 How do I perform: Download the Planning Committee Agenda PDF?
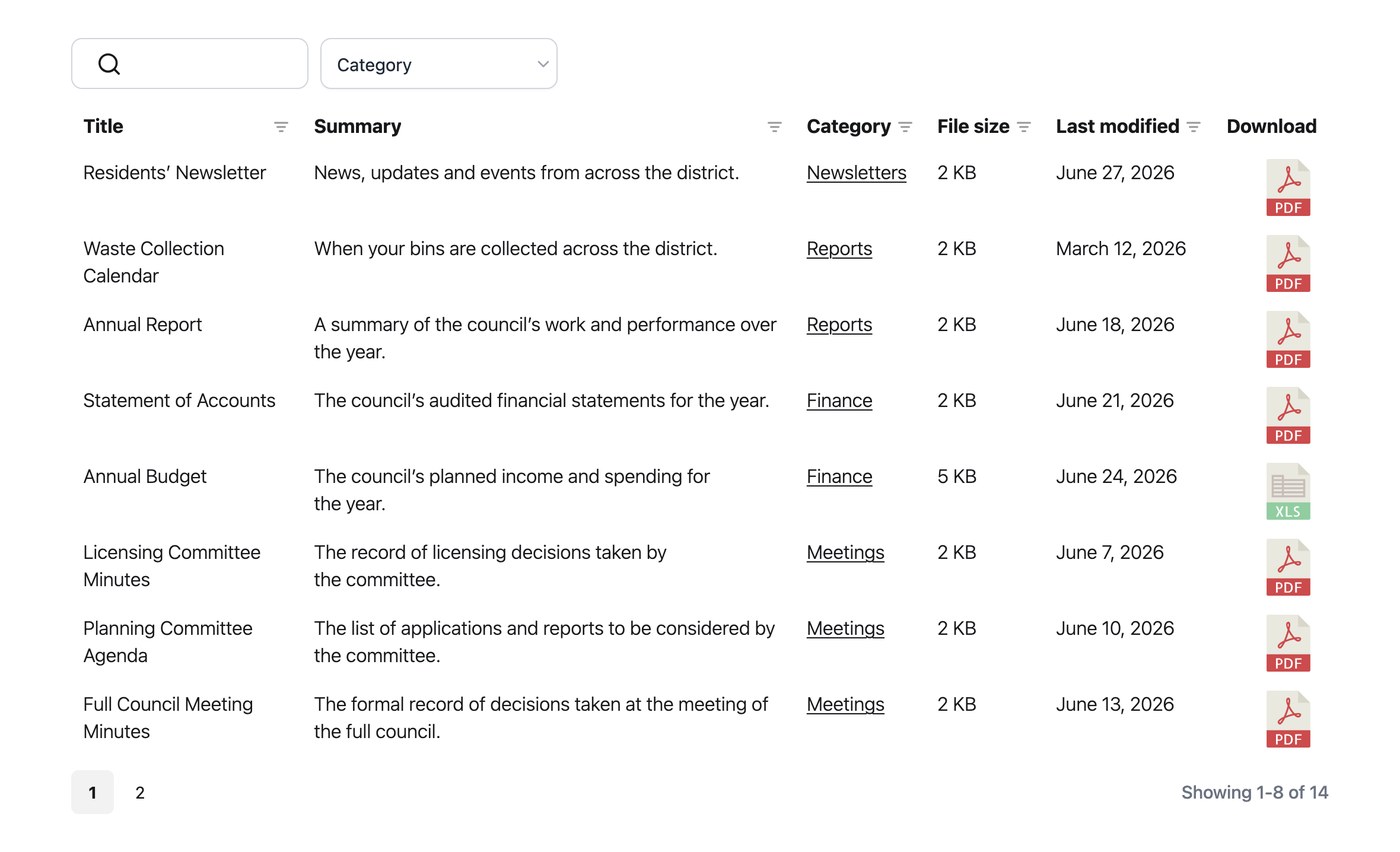click(1288, 643)
